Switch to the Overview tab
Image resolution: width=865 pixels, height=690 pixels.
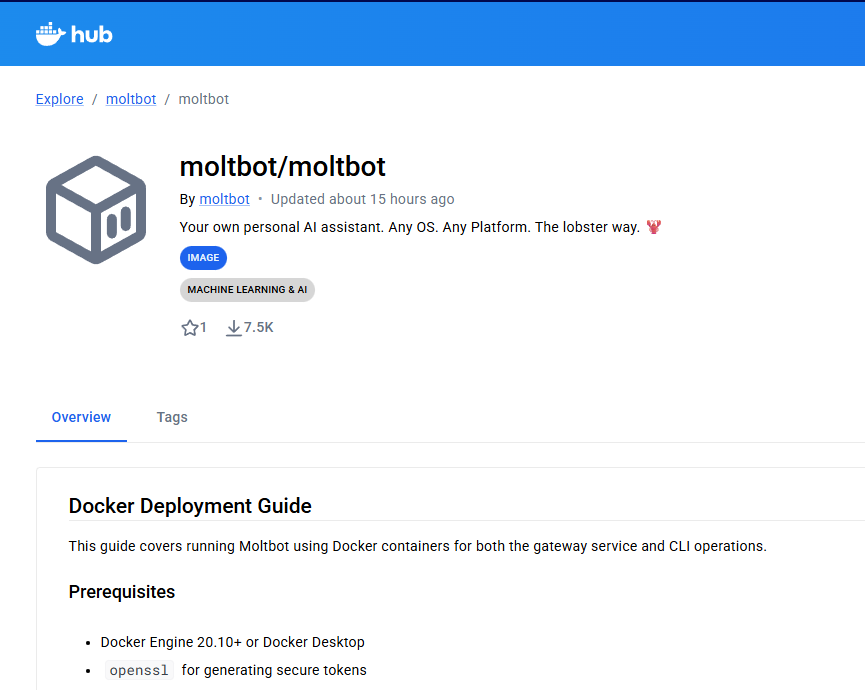(x=81, y=418)
